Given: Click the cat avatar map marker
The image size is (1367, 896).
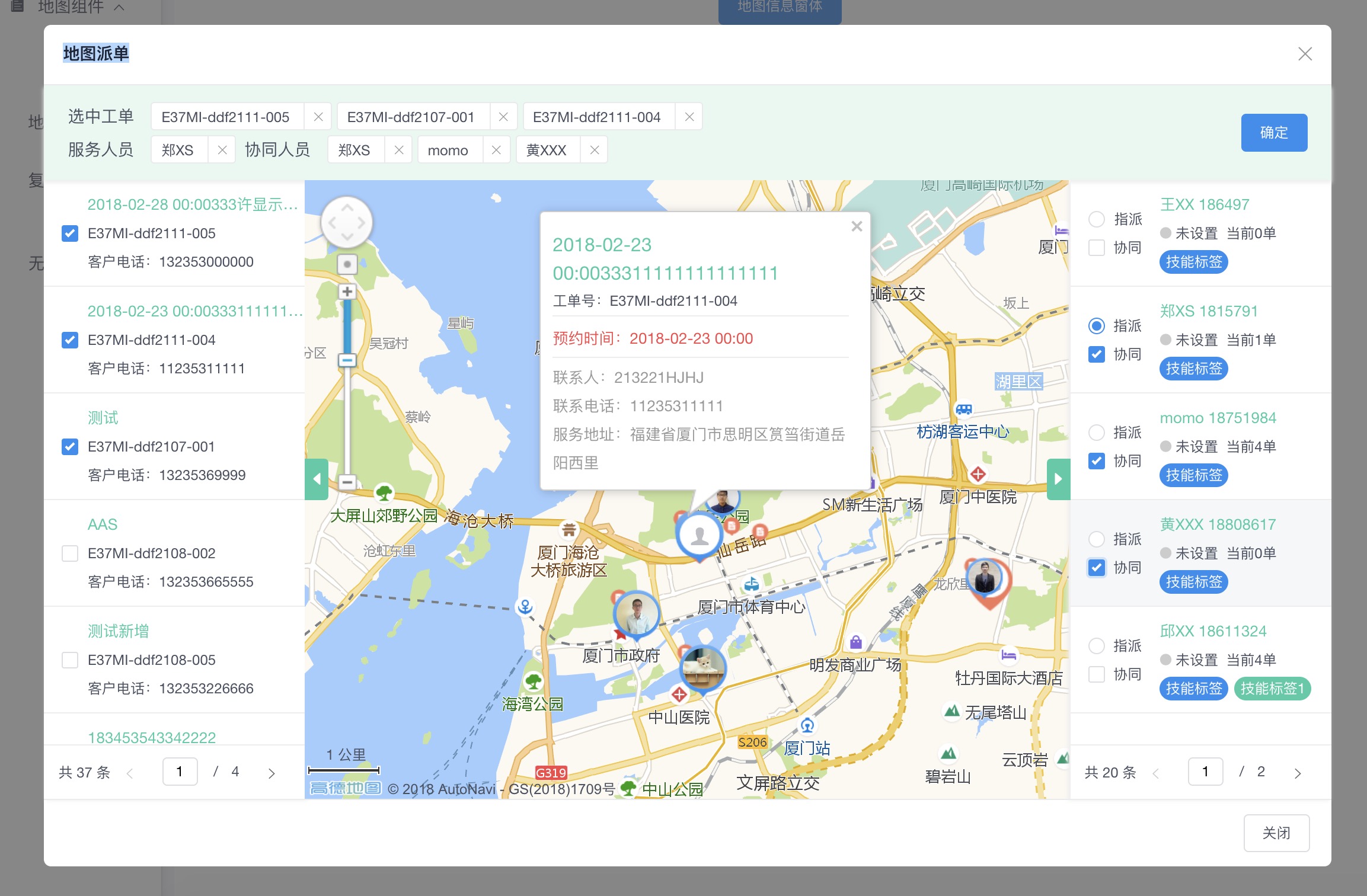Looking at the screenshot, I should [x=702, y=668].
